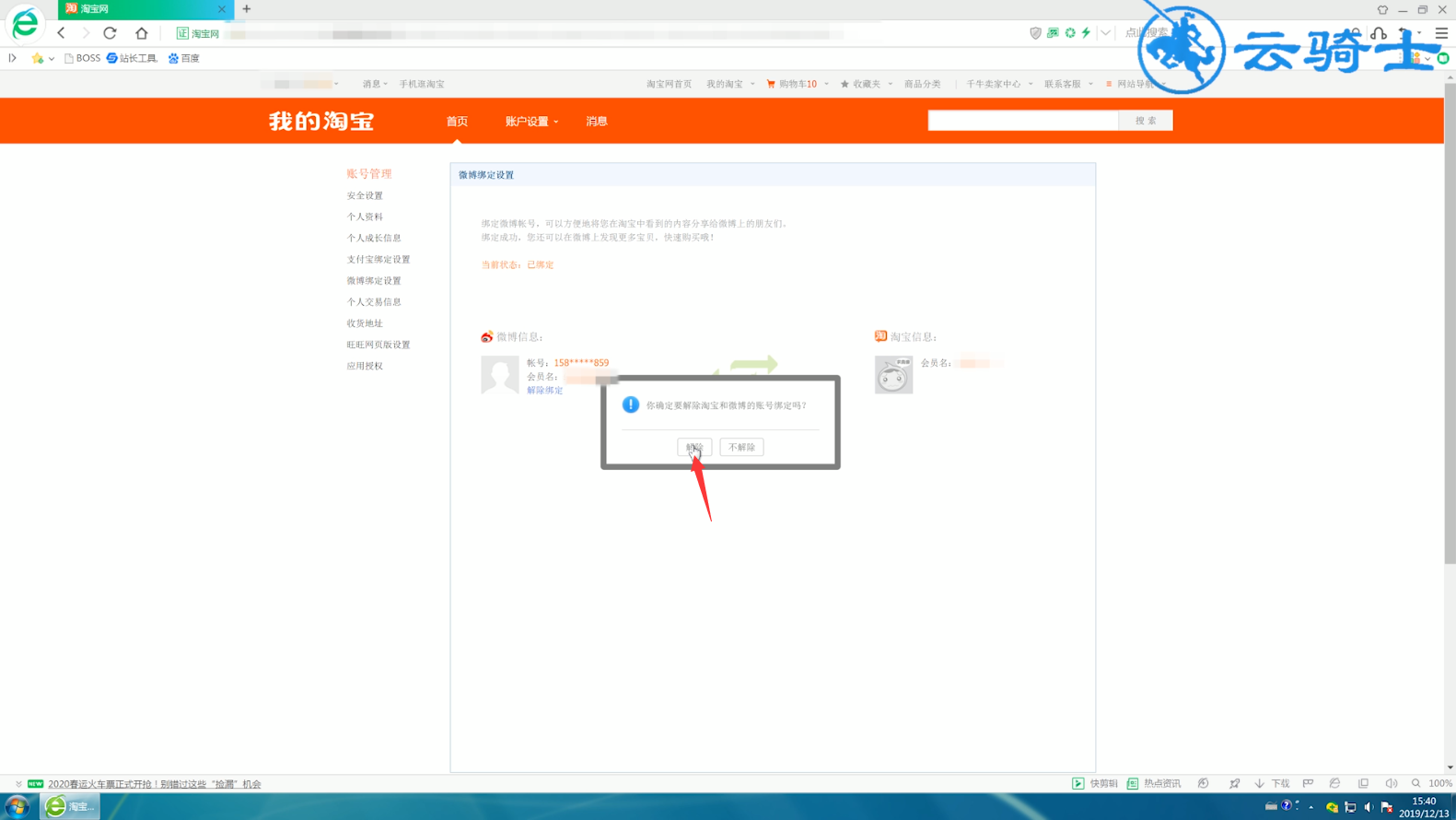Image resolution: width=1456 pixels, height=820 pixels.
Task: Open 热点资讯 in the status bar
Action: click(1154, 784)
